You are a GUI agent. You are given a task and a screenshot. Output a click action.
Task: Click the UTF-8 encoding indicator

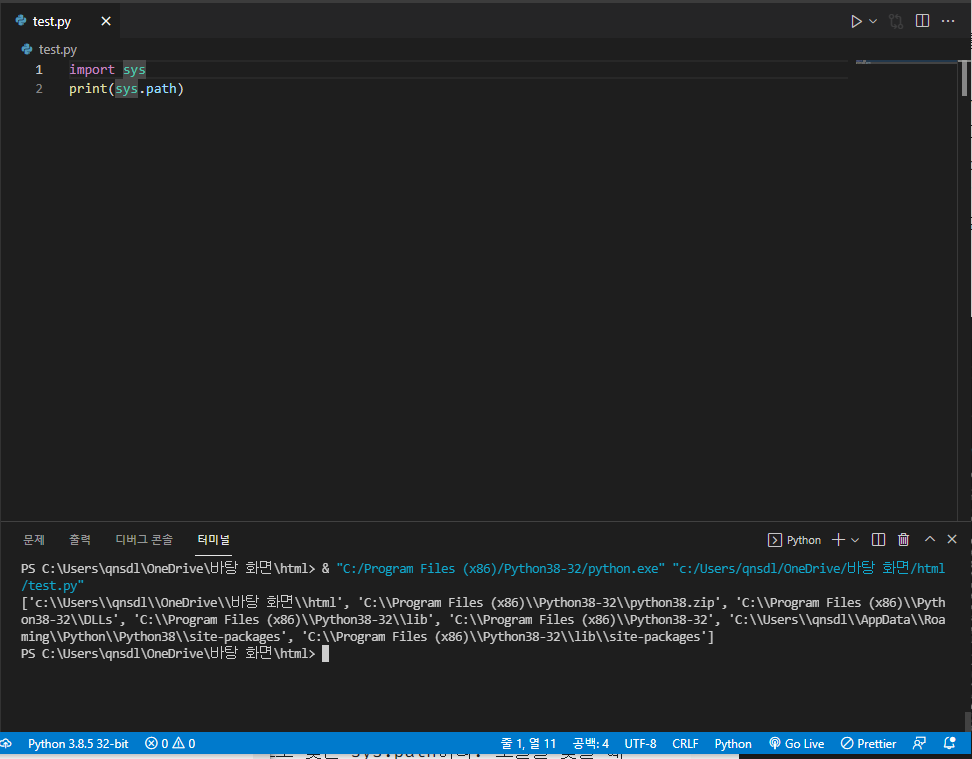[x=640, y=743]
